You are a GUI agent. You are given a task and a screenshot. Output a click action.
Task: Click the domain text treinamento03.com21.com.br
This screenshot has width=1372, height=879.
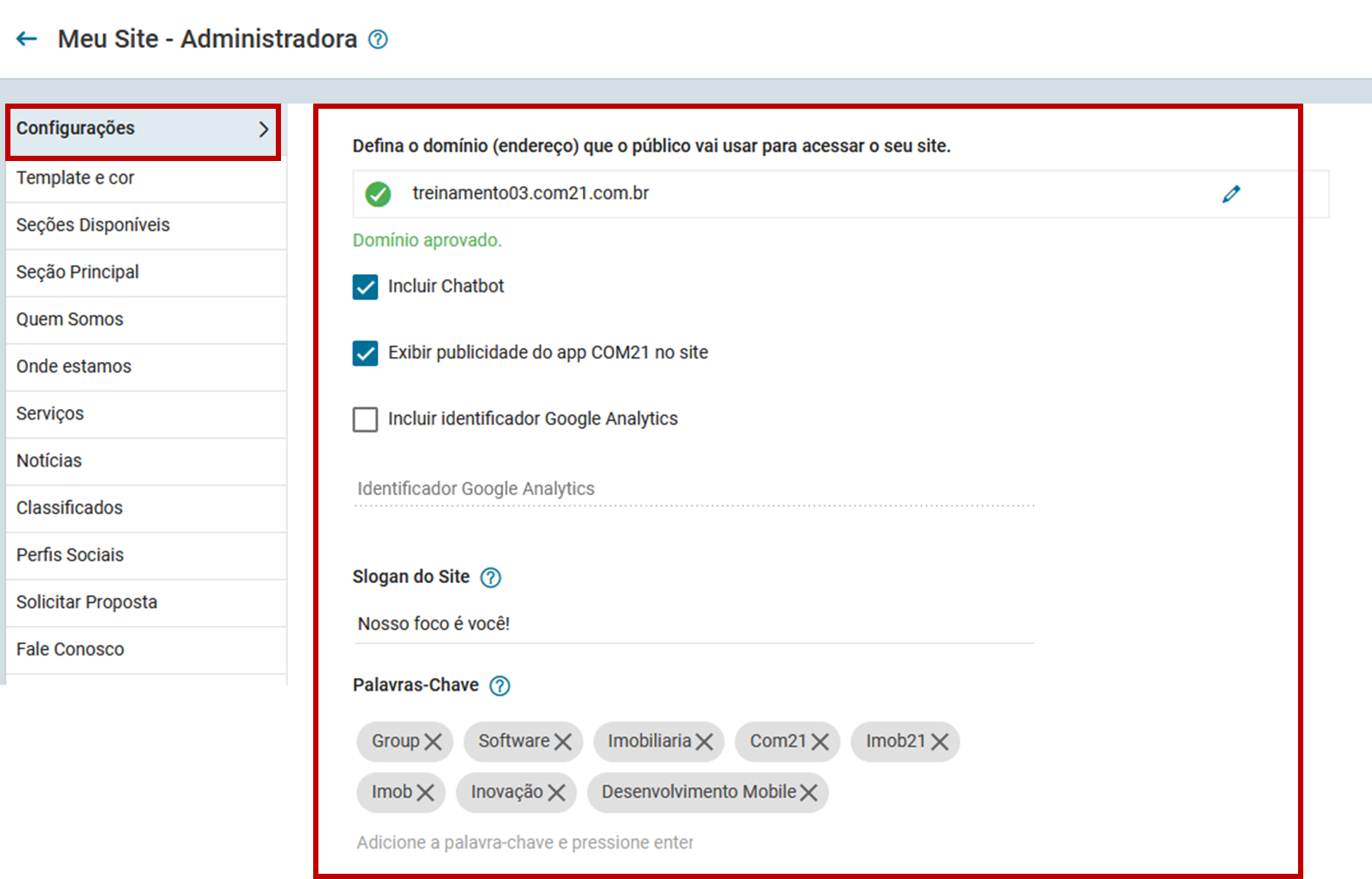pos(531,193)
